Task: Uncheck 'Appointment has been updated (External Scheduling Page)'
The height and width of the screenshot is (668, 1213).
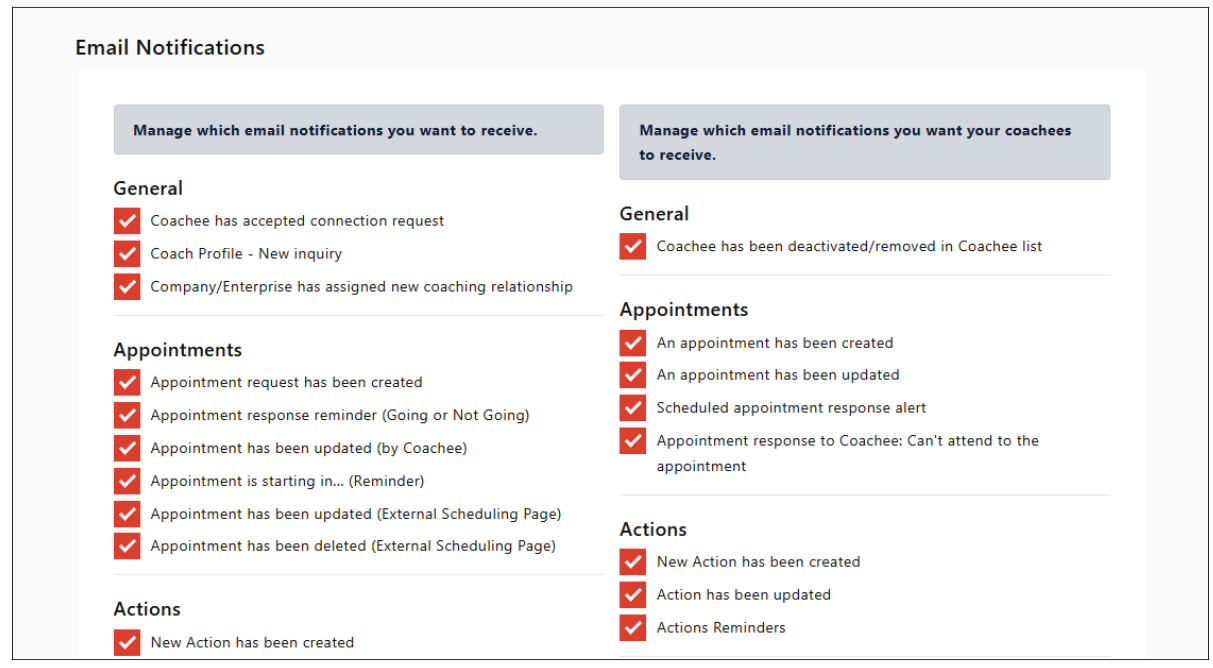Action: [127, 514]
